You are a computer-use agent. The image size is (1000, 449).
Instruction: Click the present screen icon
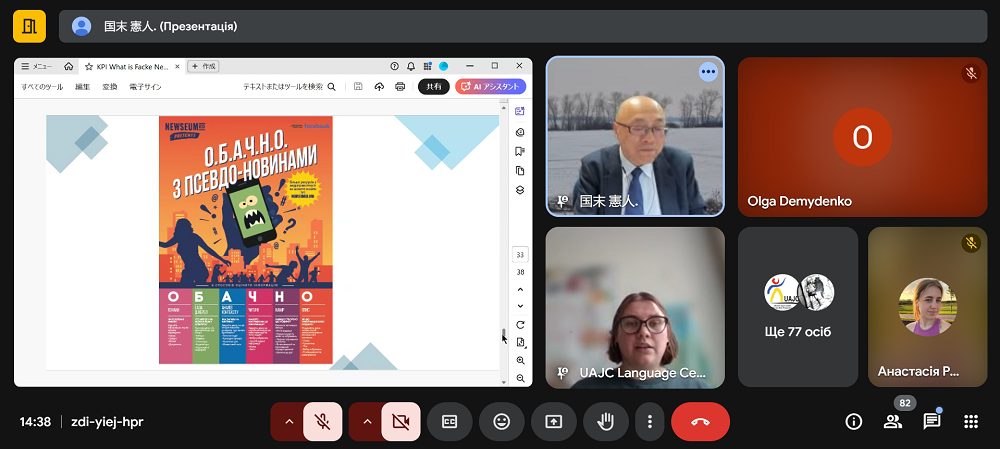click(x=553, y=422)
